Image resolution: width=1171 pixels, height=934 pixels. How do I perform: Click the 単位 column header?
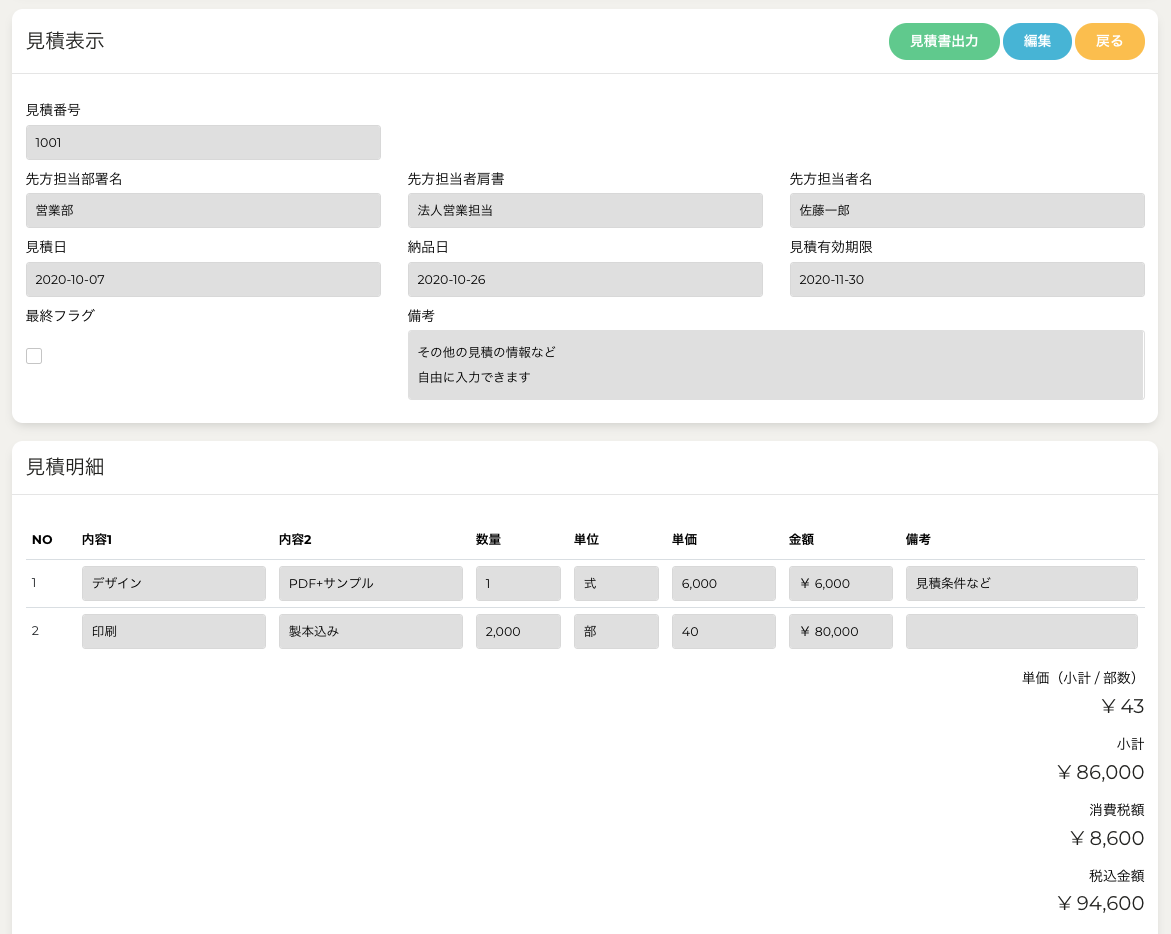(586, 540)
